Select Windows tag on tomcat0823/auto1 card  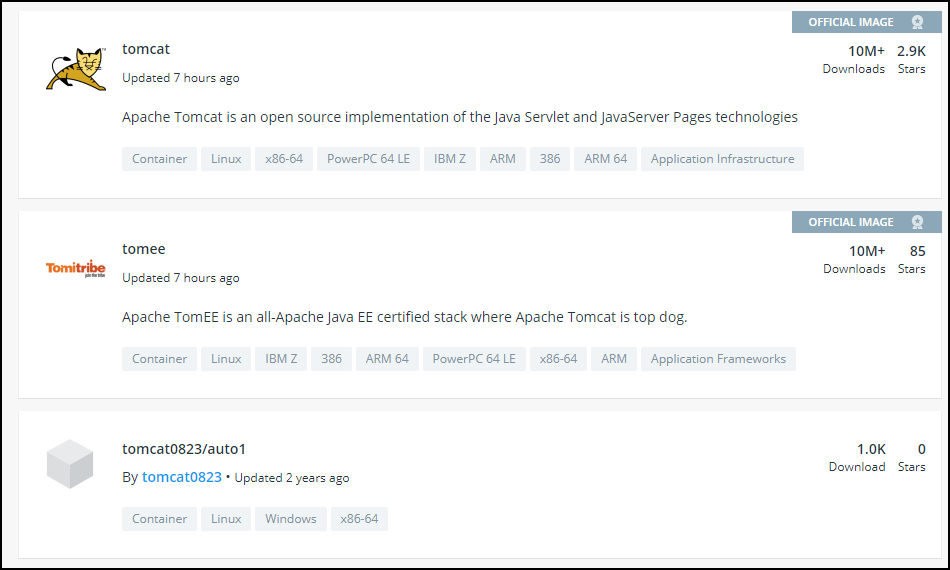coord(291,519)
